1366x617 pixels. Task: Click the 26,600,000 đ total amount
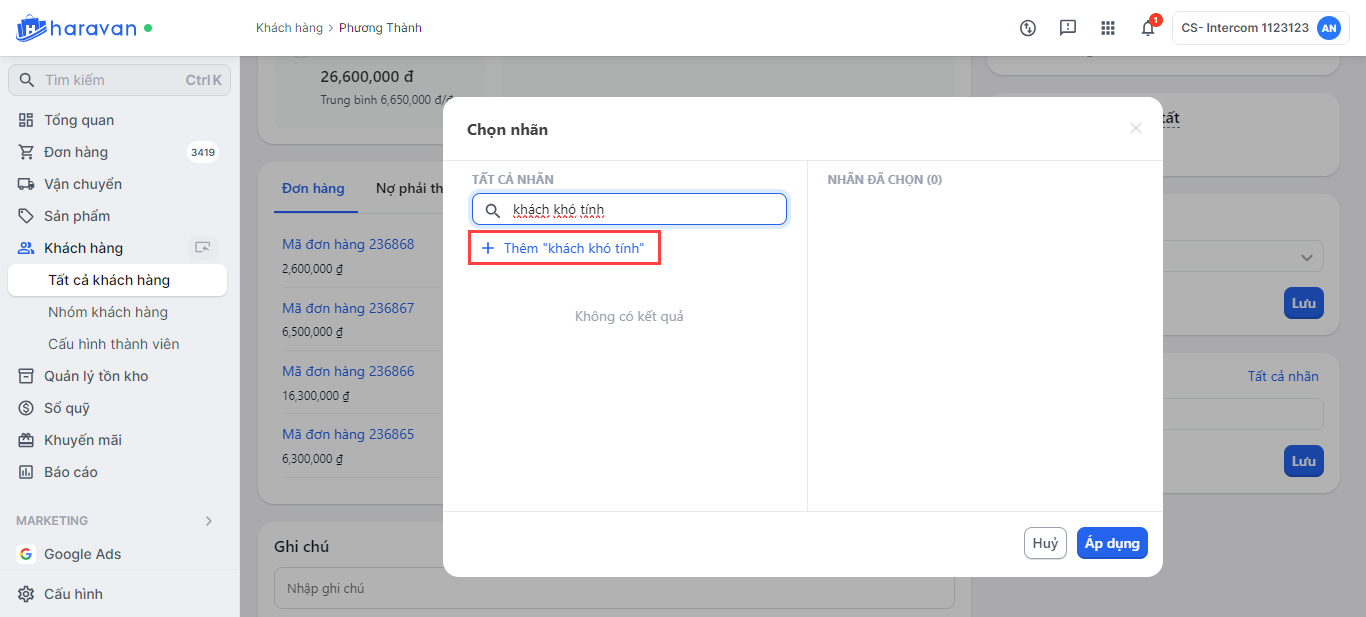(x=367, y=76)
